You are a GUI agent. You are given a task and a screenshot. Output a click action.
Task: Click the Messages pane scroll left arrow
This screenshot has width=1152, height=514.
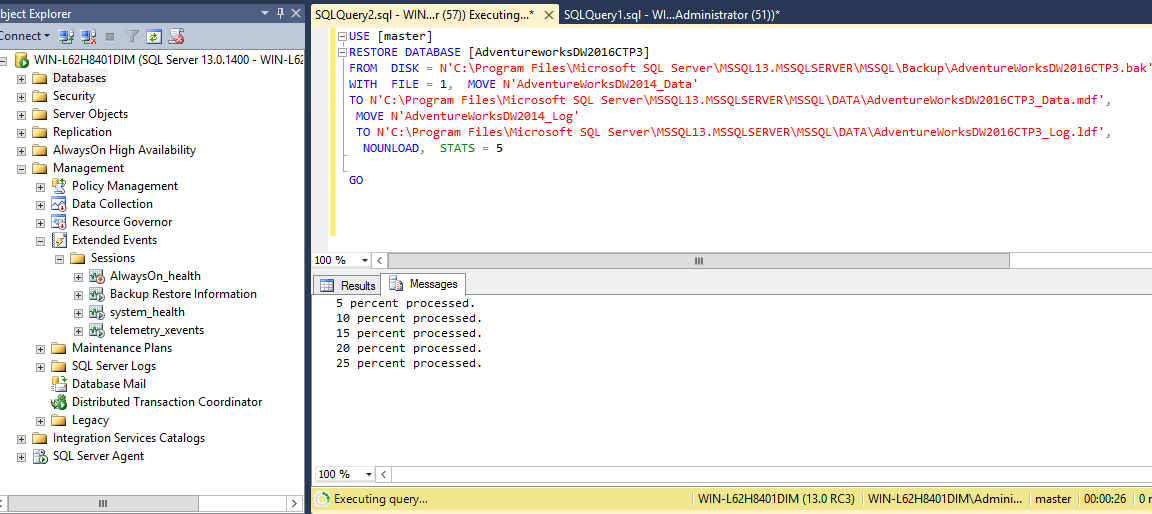[x=383, y=474]
